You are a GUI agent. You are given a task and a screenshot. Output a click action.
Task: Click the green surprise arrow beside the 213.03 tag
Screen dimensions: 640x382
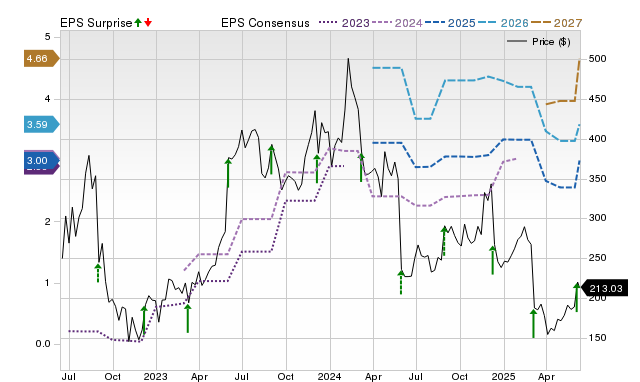click(576, 297)
